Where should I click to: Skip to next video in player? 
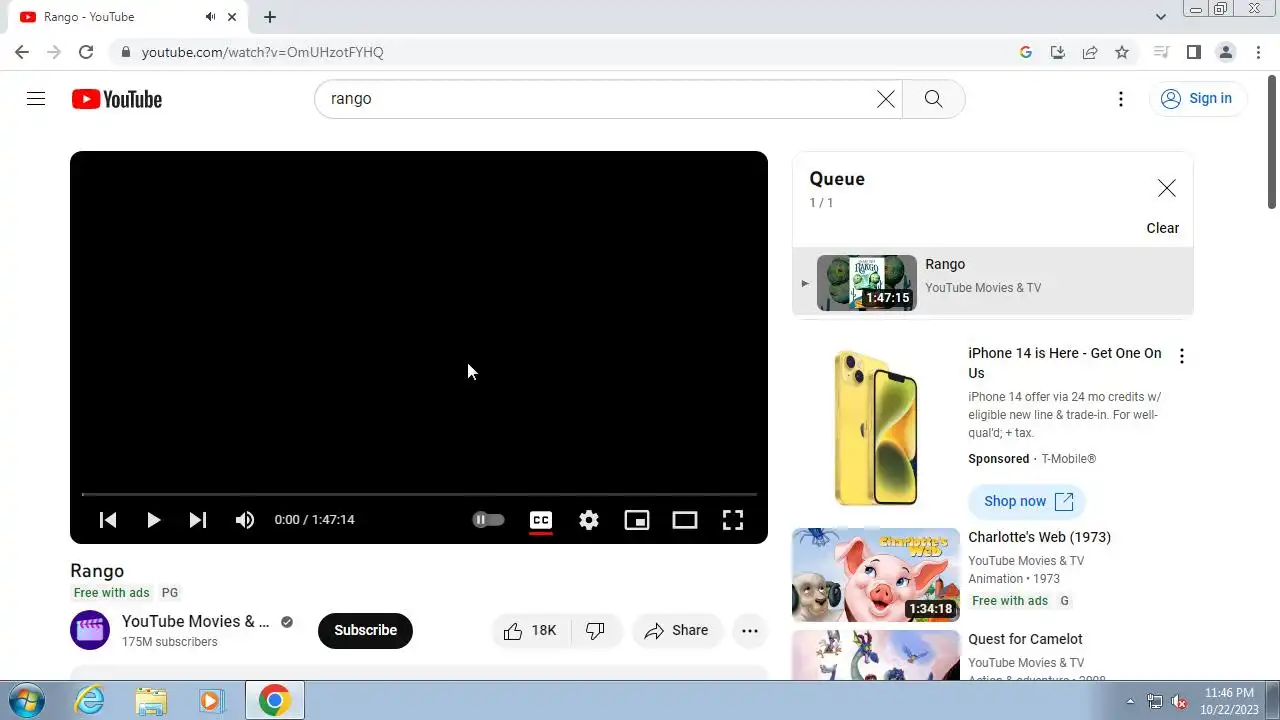(x=198, y=520)
